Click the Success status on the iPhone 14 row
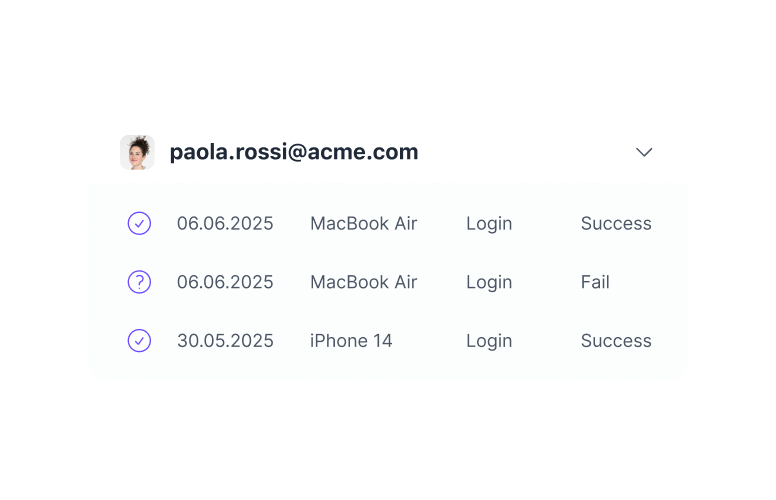The image size is (776, 500). (x=616, y=341)
